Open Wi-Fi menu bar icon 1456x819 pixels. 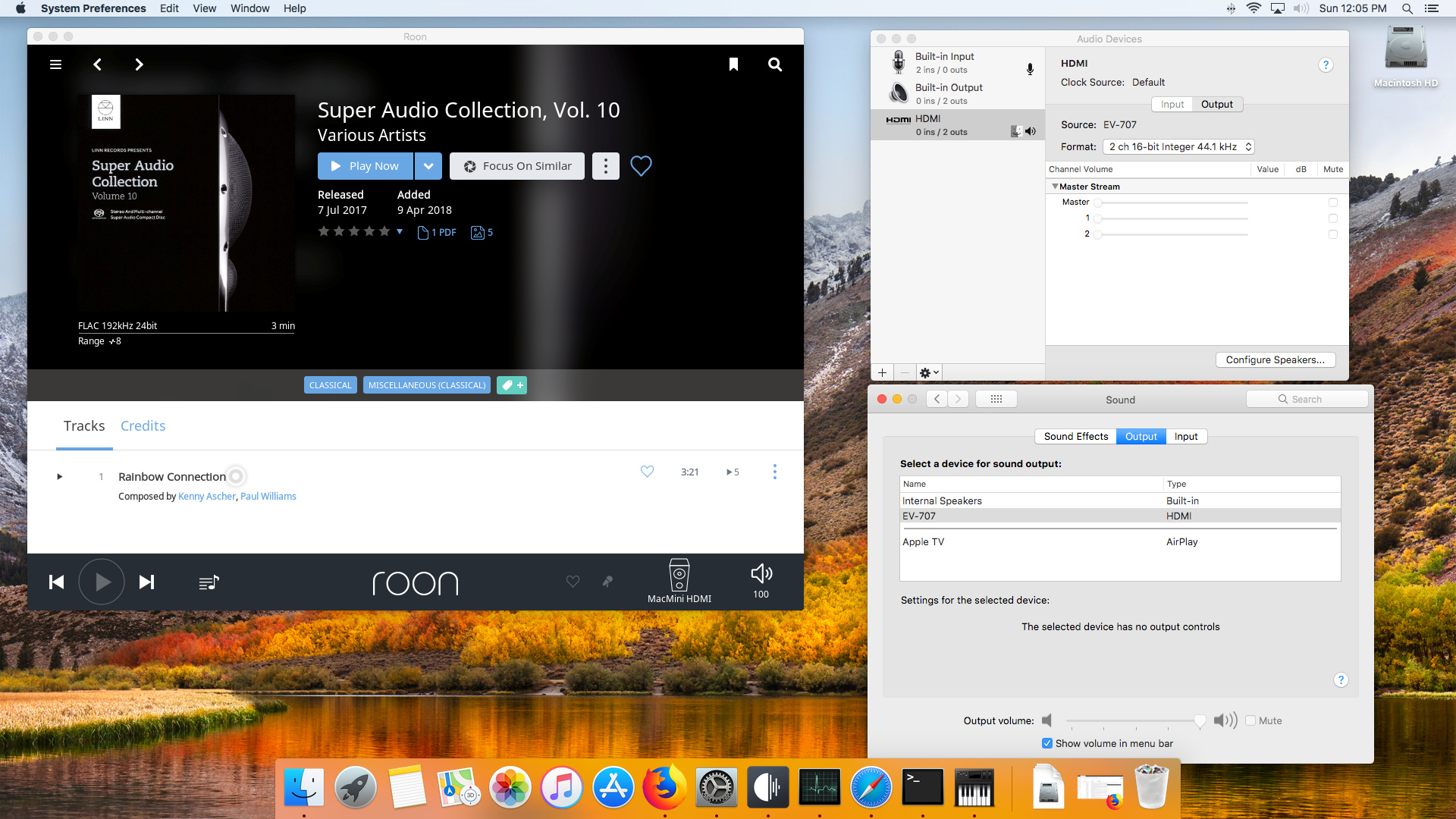pyautogui.click(x=1254, y=8)
